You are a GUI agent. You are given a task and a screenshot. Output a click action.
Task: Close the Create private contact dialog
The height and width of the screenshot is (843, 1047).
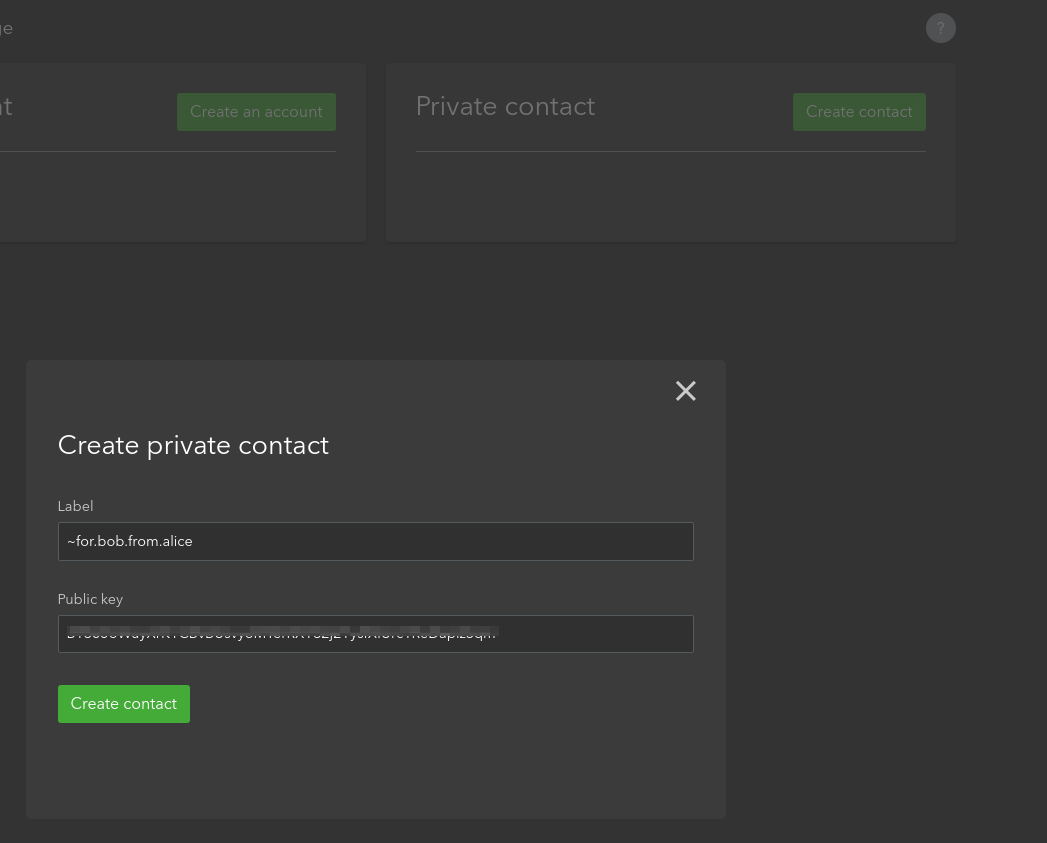(x=686, y=391)
